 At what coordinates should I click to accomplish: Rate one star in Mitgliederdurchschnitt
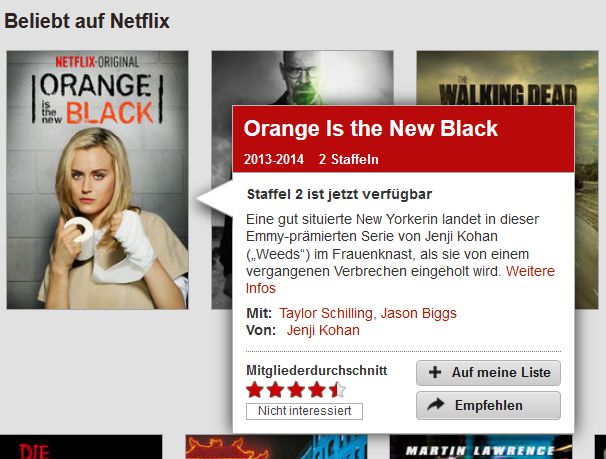[x=255, y=389]
